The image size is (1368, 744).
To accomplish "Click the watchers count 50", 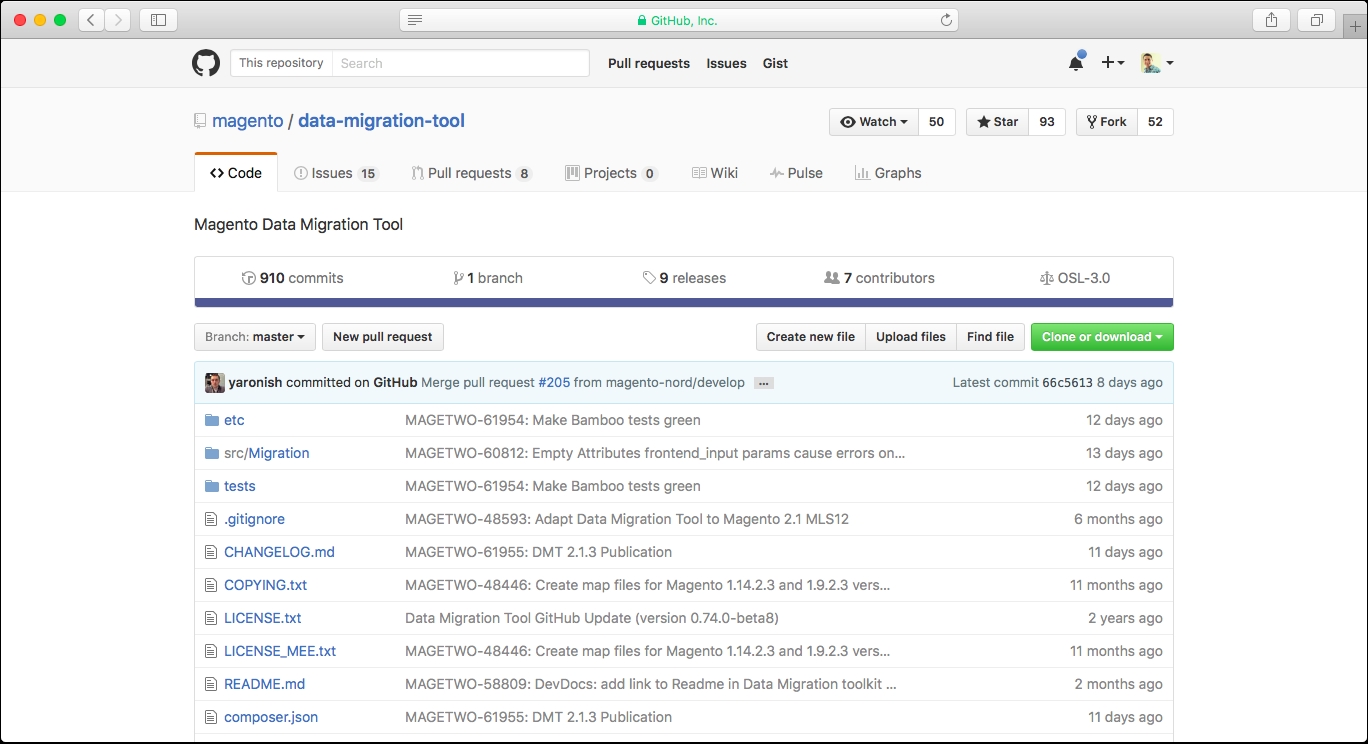I will (936, 122).
